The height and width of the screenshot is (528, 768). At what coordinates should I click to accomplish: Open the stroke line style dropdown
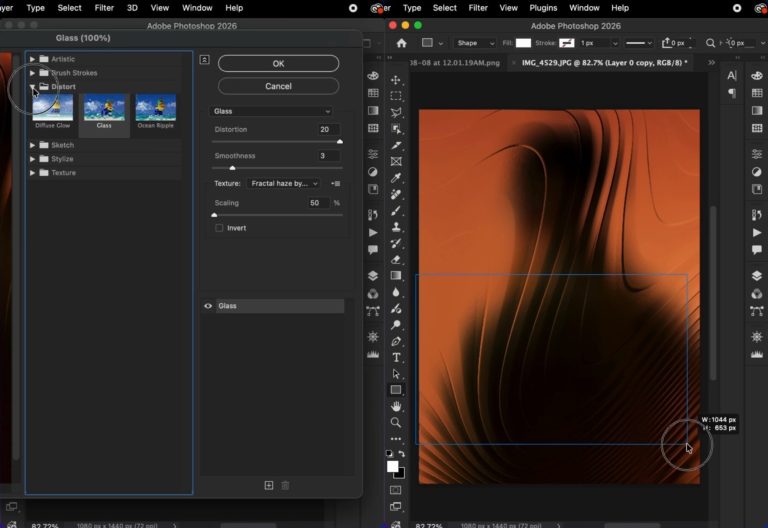click(x=639, y=43)
